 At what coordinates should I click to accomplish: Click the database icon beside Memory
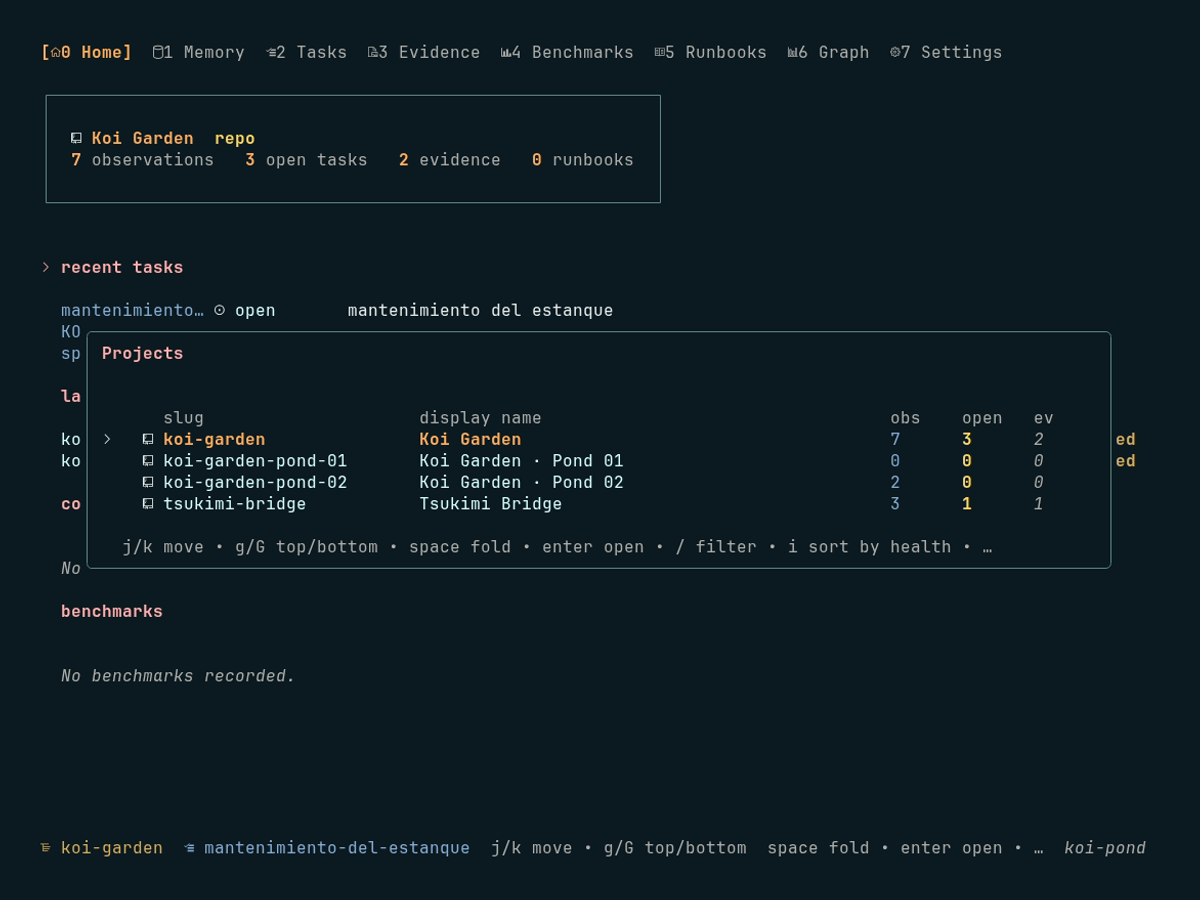point(158,52)
